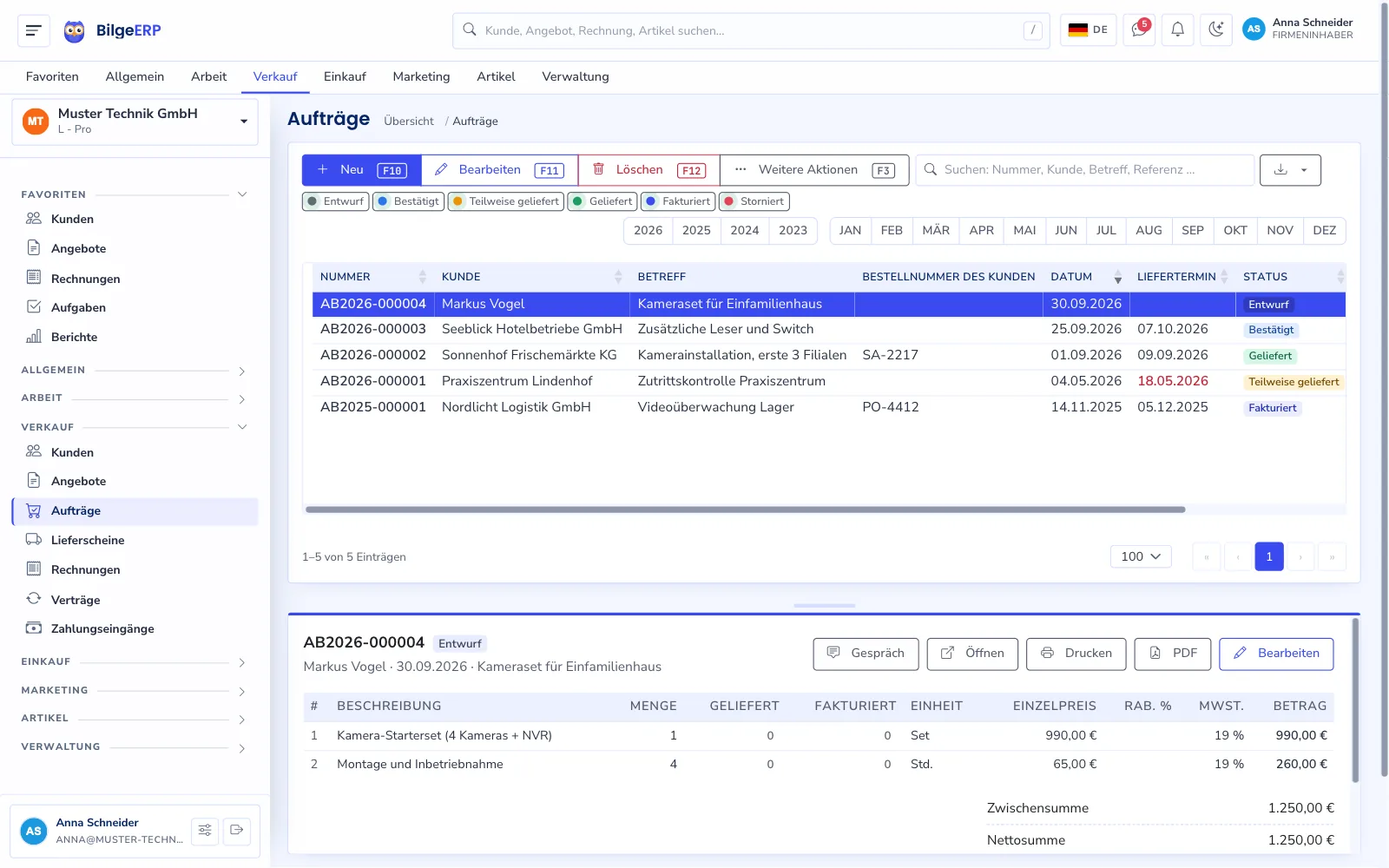Toggle the Bestätigt status filter
Image resolution: width=1389 pixels, height=868 pixels.
407,201
